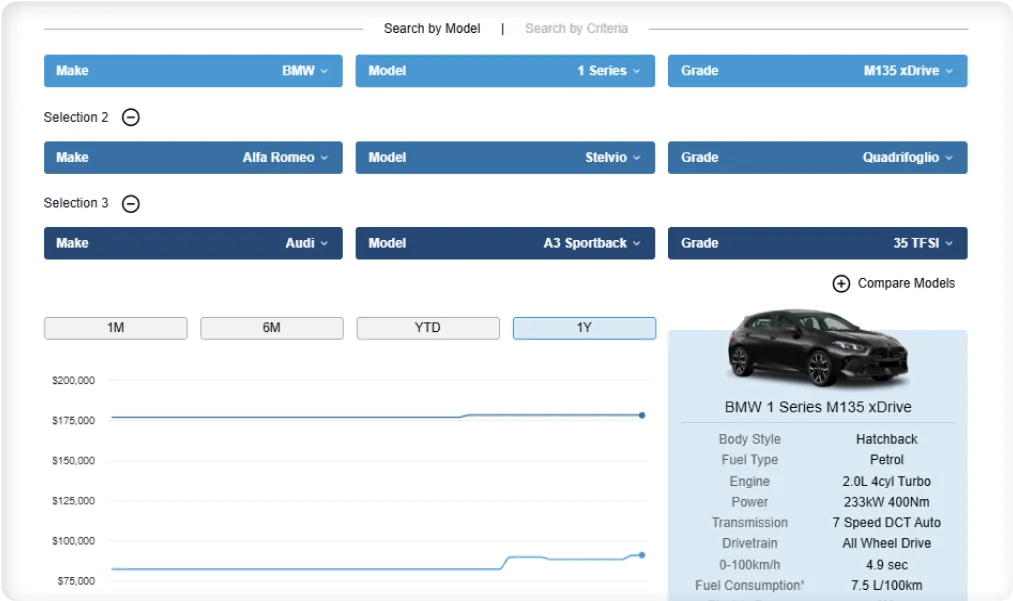The width and height of the screenshot is (1013, 601).
Task: Select the 6M time range
Action: (272, 328)
